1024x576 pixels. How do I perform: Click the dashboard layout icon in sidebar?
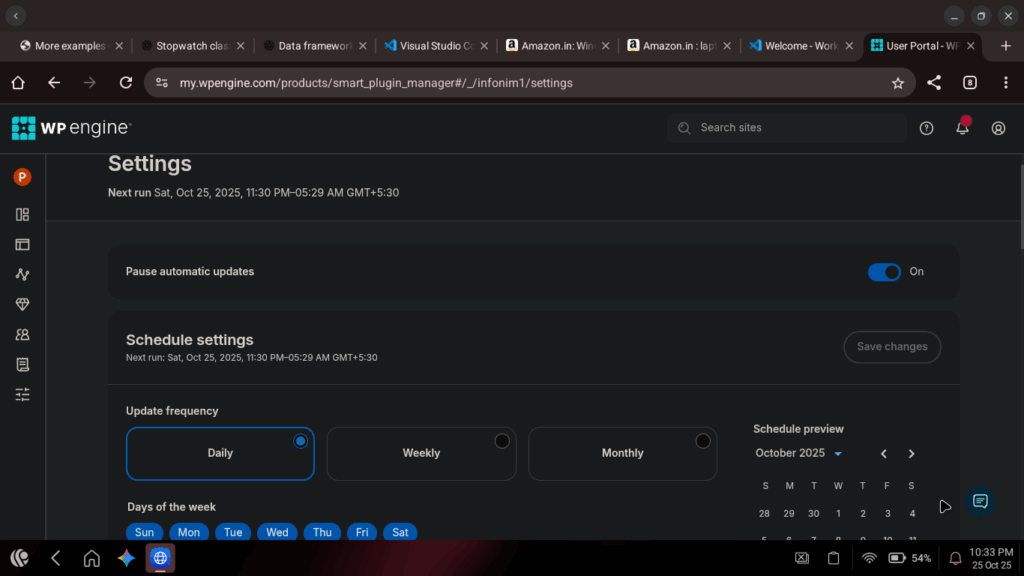point(22,214)
